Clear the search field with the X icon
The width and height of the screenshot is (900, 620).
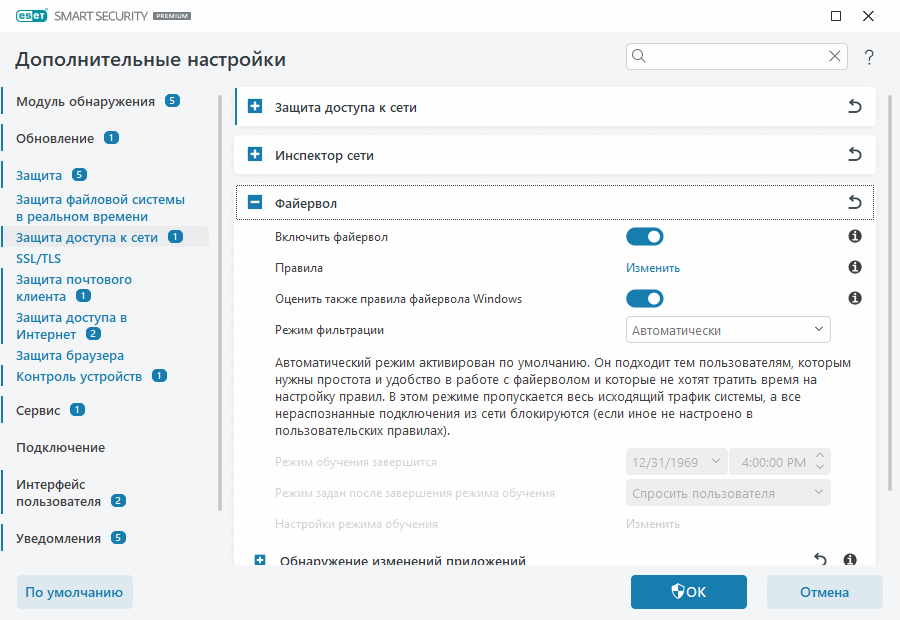tap(835, 56)
